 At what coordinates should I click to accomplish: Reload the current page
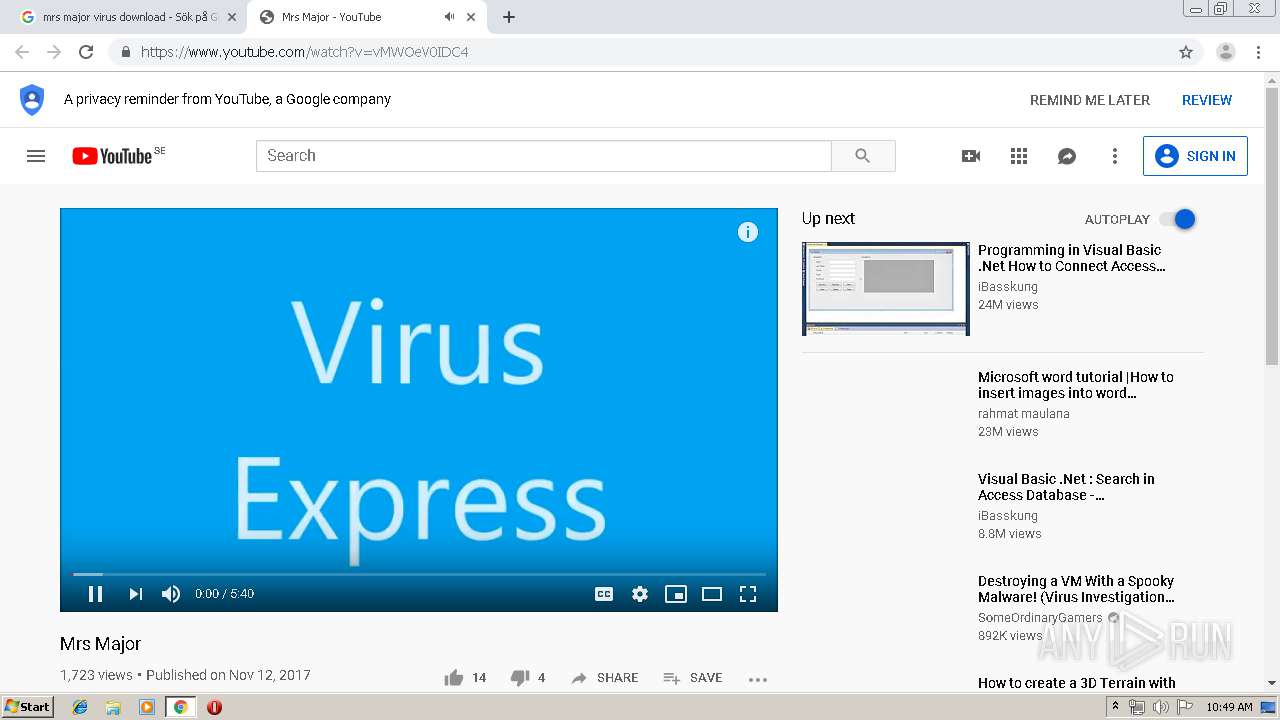(86, 52)
